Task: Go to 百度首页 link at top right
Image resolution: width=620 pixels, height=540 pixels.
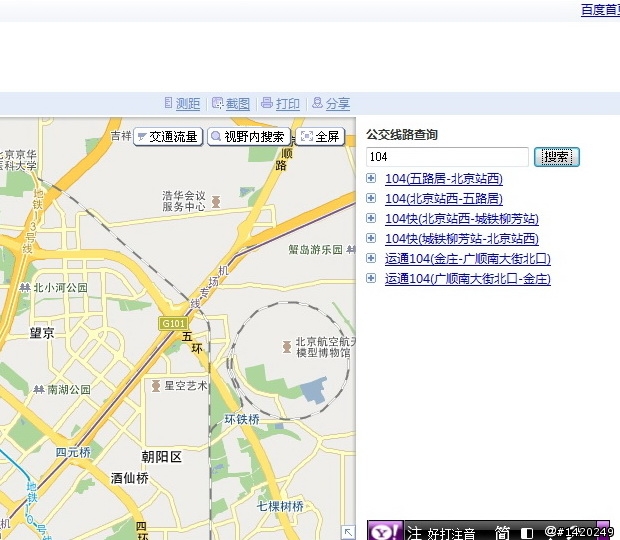Action: [x=600, y=9]
